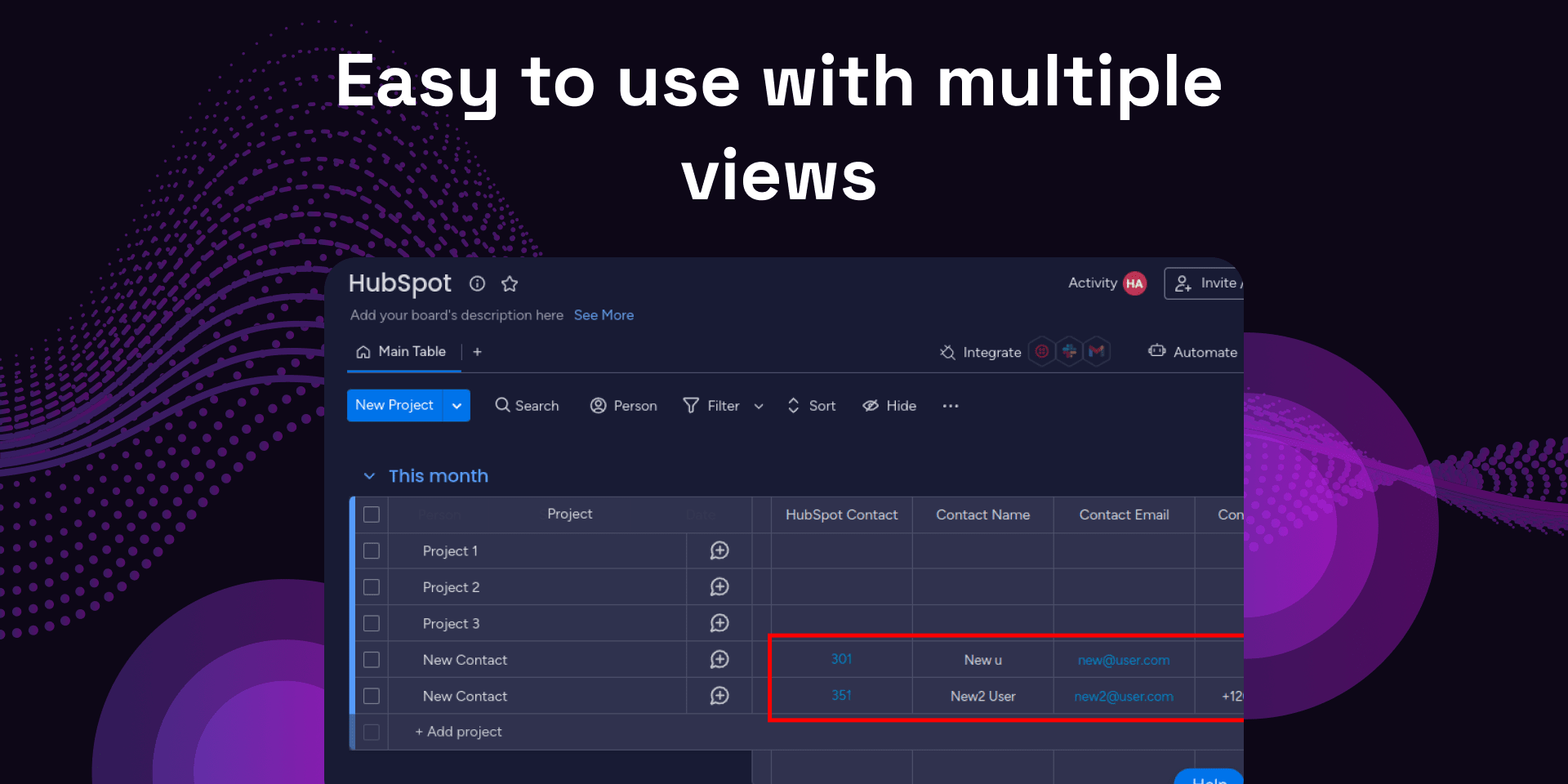This screenshot has height=784, width=1568.
Task: Switch to the Main Table tab
Action: click(x=401, y=352)
